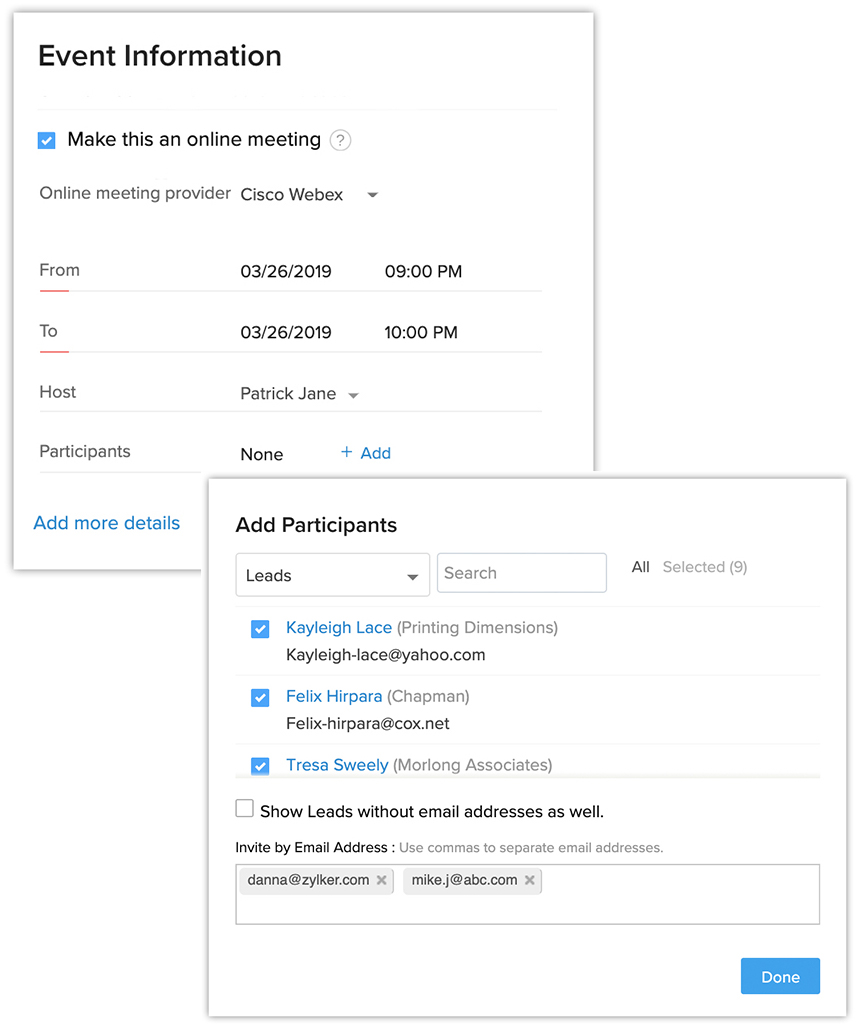
Task: Enable Show Leads without email addresses
Action: (245, 808)
